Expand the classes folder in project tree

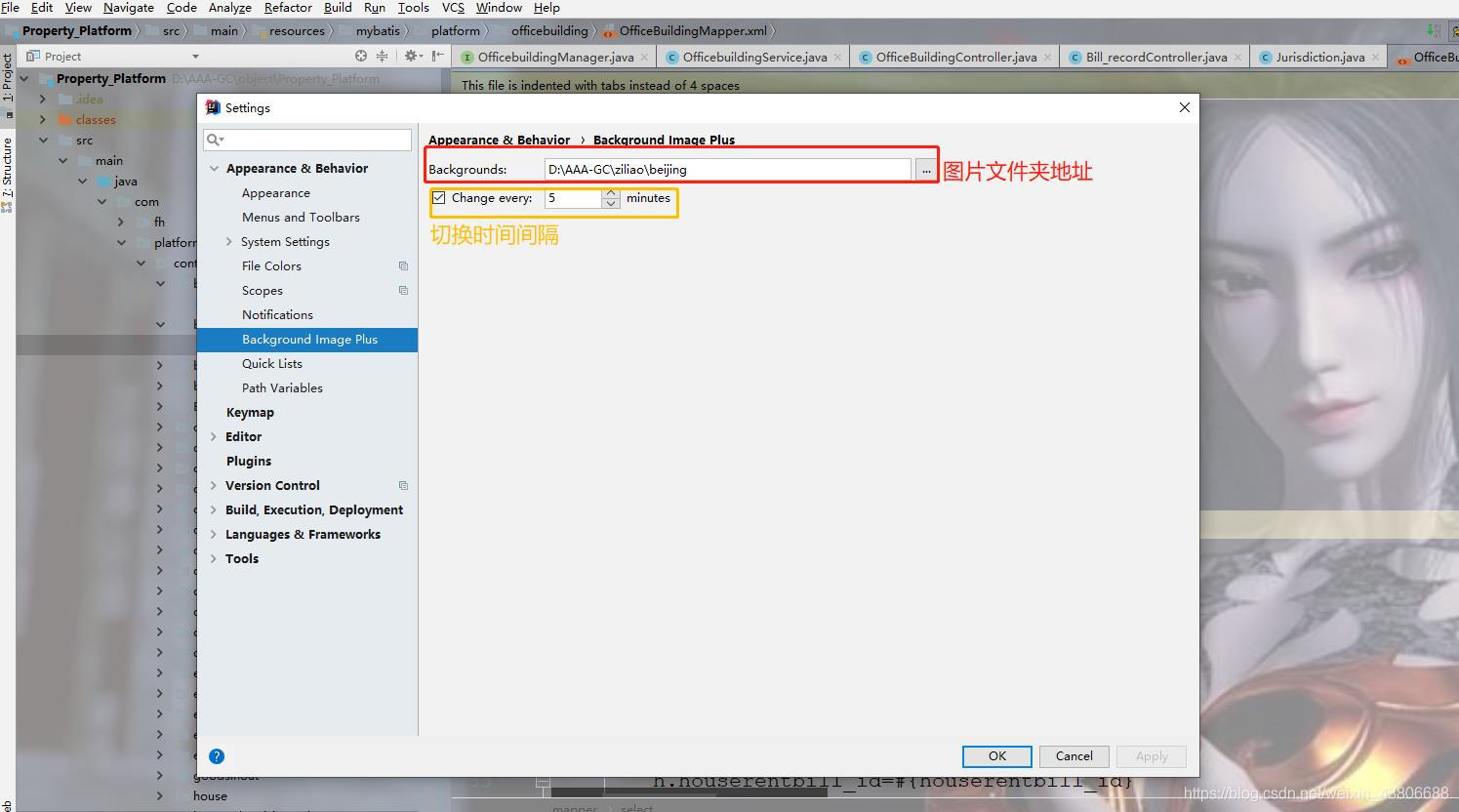click(42, 120)
